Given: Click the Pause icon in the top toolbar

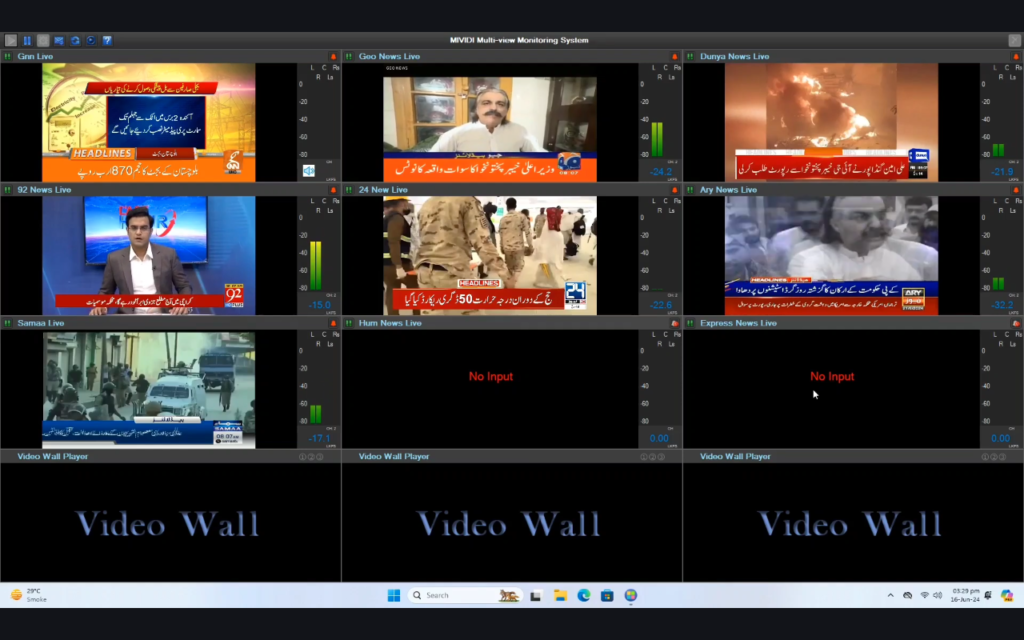Looking at the screenshot, I should [28, 40].
